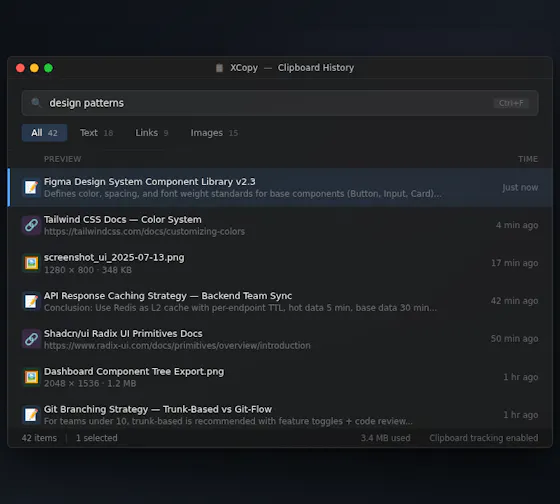Image resolution: width=560 pixels, height=504 pixels.
Task: Click the Figma entry description preview text
Action: pyautogui.click(x=243, y=194)
